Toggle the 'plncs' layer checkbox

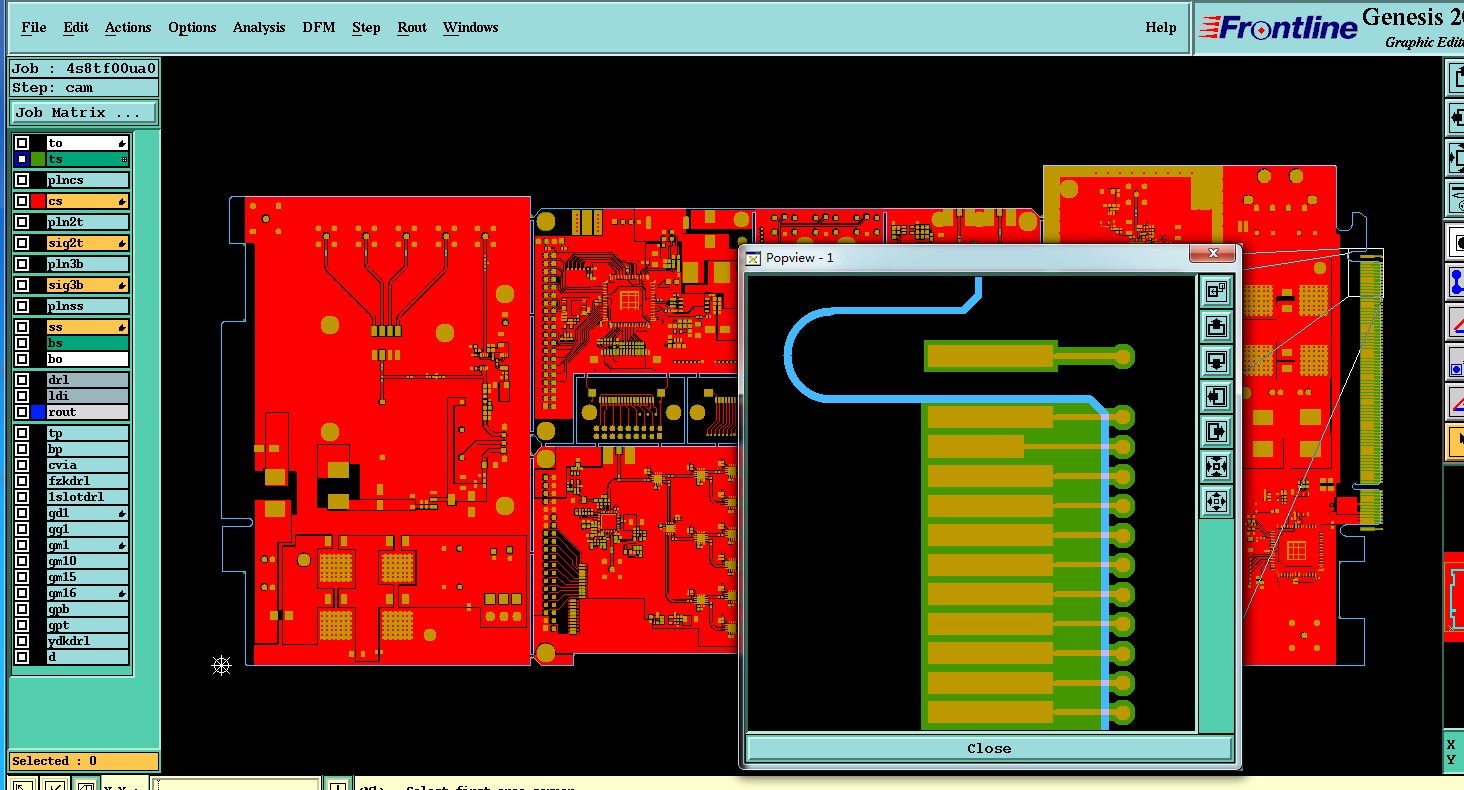point(22,180)
